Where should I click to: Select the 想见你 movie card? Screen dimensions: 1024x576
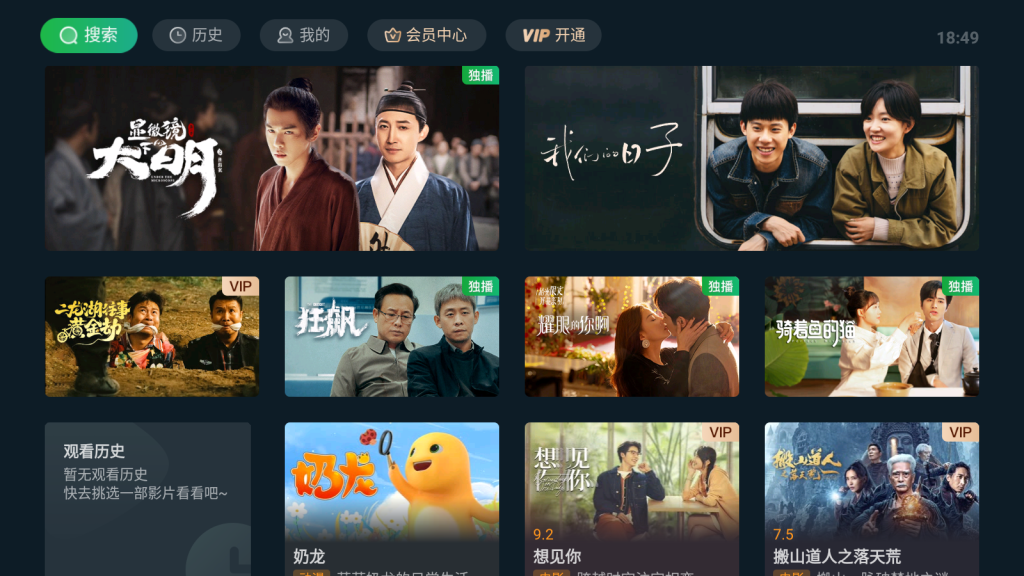[632, 499]
